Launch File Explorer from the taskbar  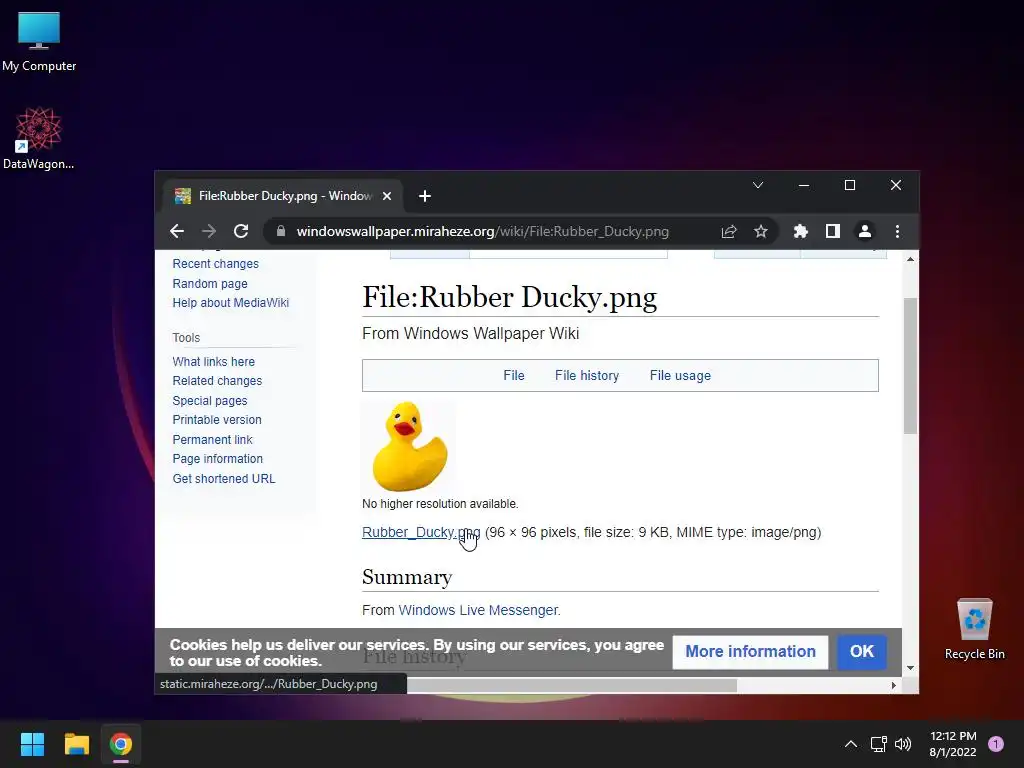pyautogui.click(x=76, y=744)
